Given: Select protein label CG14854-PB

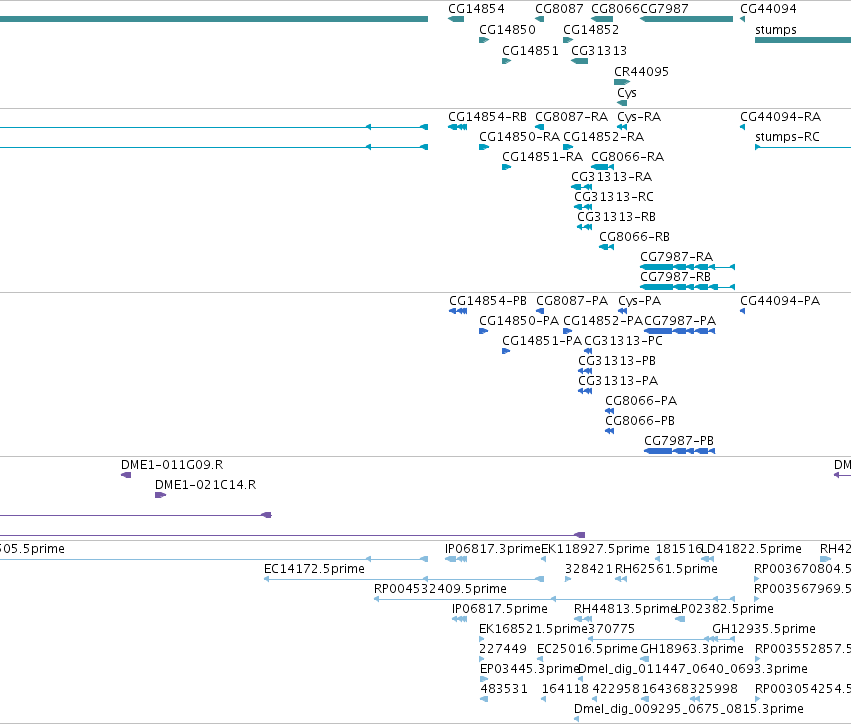Looking at the screenshot, I should [x=487, y=301].
